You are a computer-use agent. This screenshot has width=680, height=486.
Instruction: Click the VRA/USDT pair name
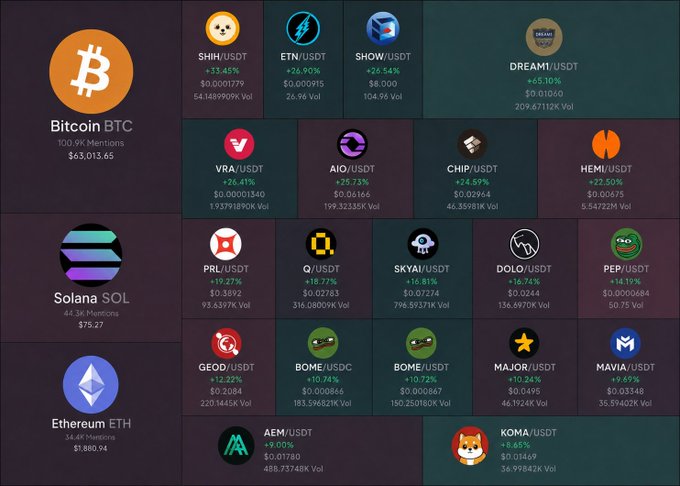click(239, 169)
